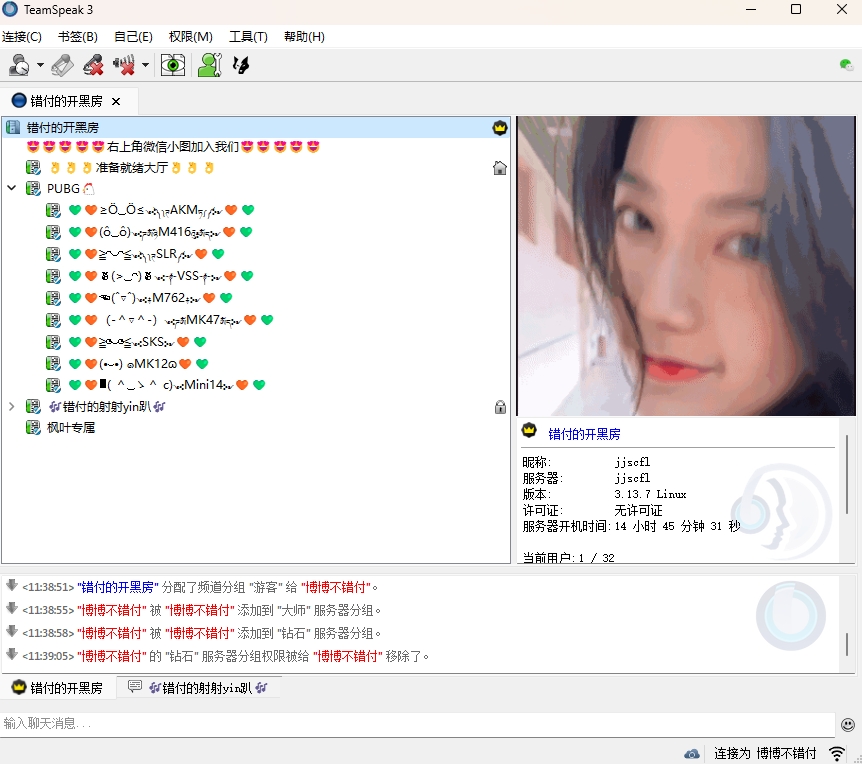Image resolution: width=862 pixels, height=764 pixels.
Task: Click the emoticon smiley button
Action: point(848,724)
